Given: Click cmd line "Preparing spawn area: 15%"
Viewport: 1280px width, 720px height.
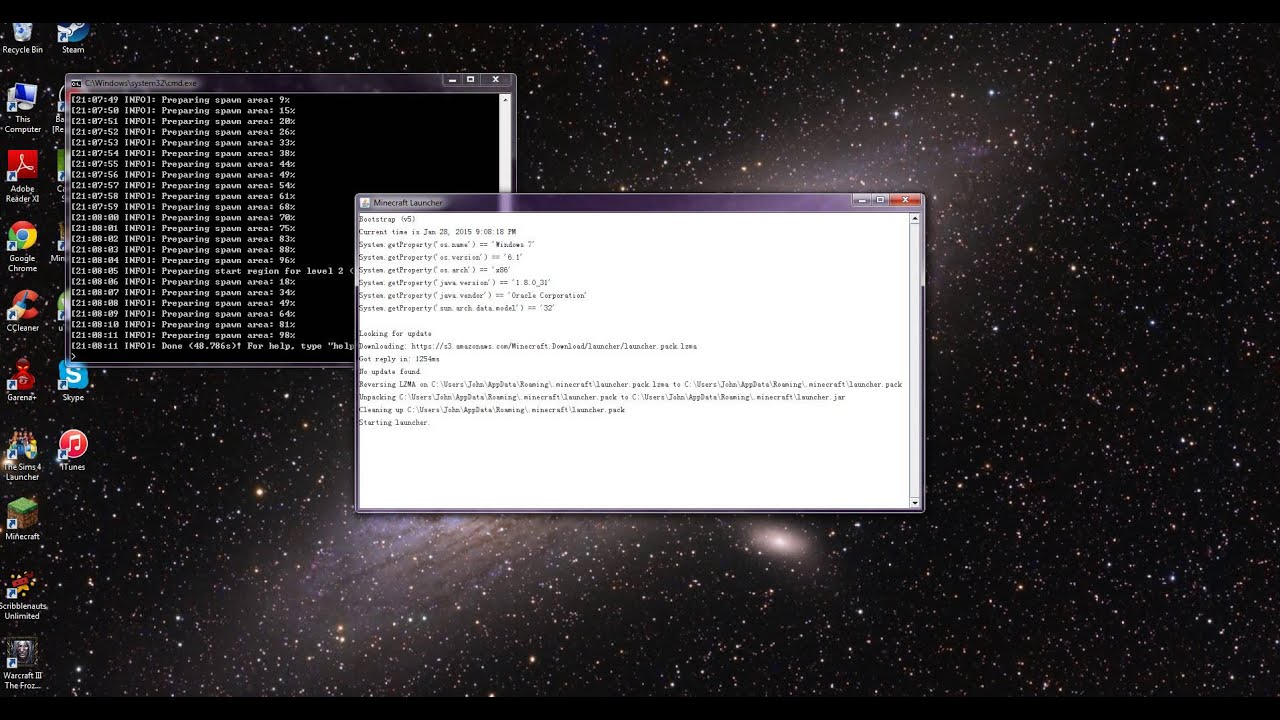Looking at the screenshot, I should point(183,111).
